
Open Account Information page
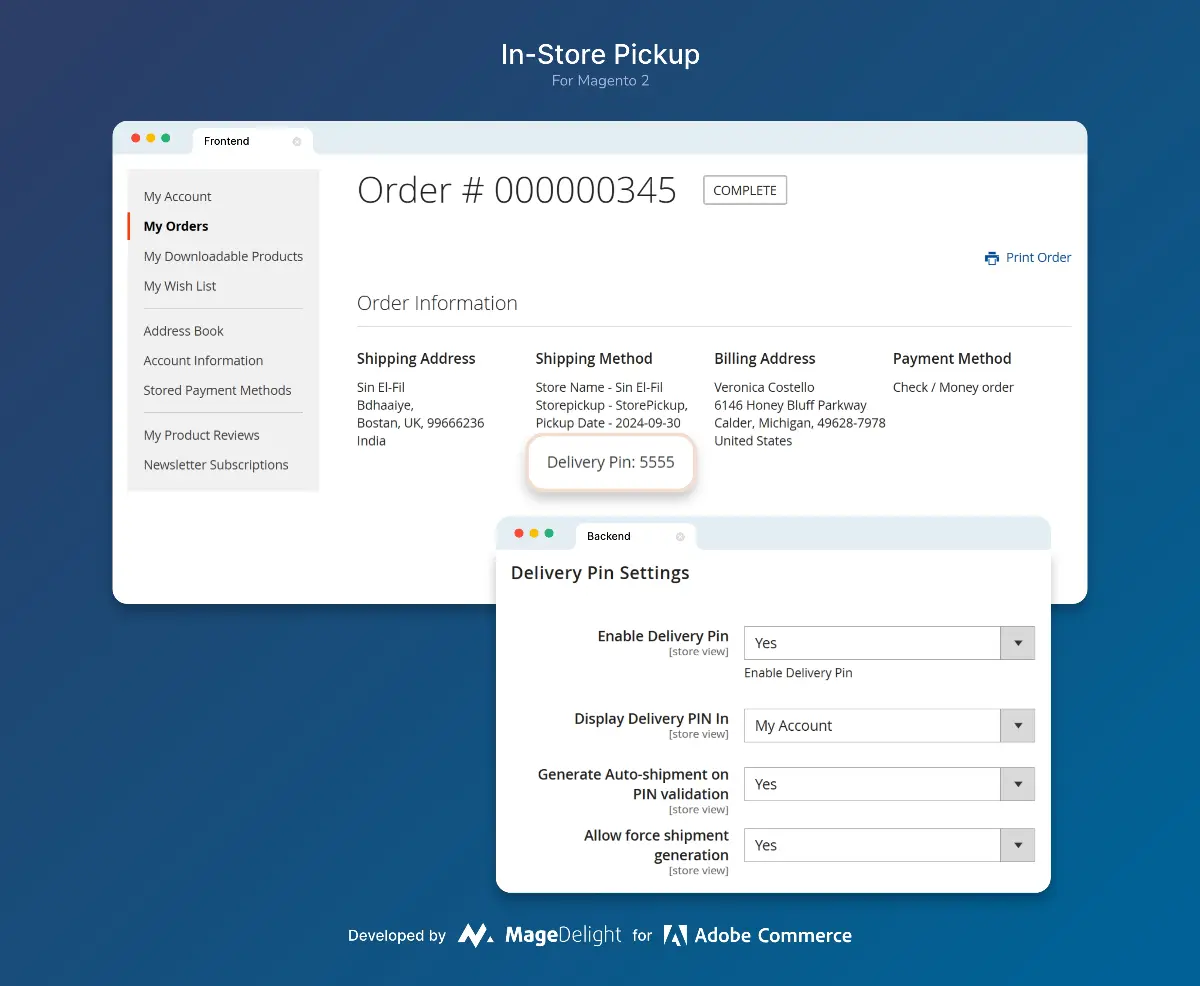click(203, 361)
